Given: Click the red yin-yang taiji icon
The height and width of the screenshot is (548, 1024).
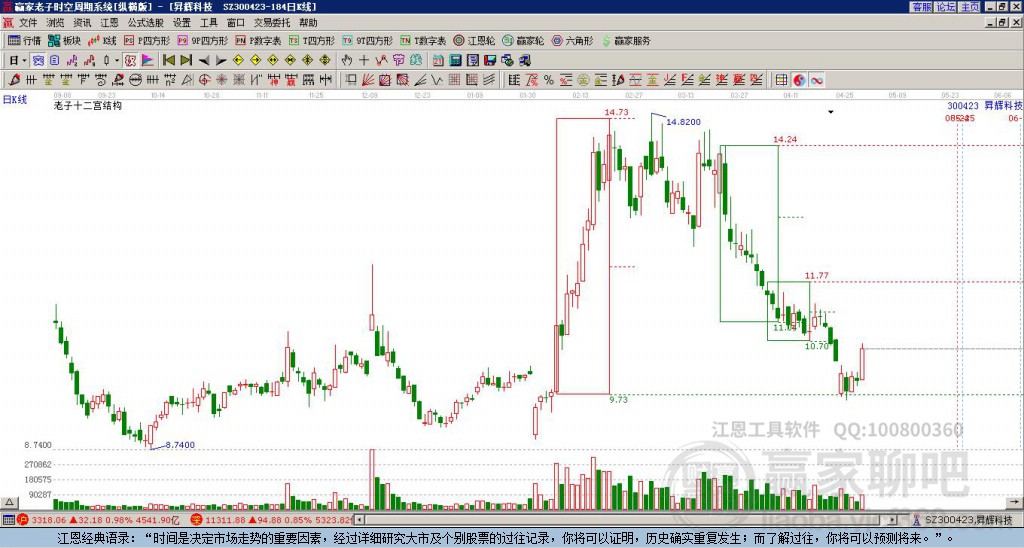Looking at the screenshot, I should pos(799,80).
